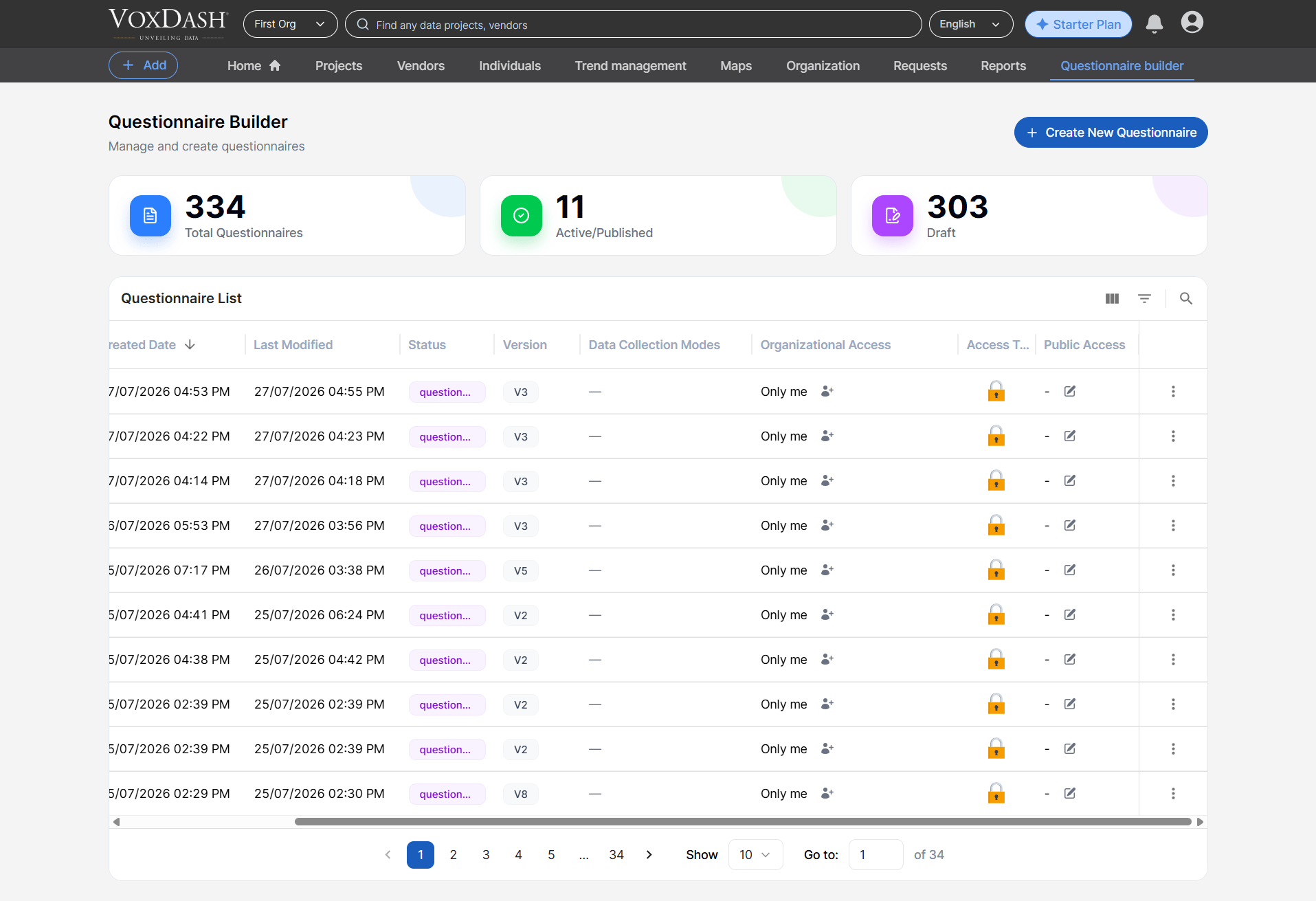This screenshot has height=901, width=1316.
Task: Click the add-user icon in the first row
Action: pyautogui.click(x=827, y=391)
